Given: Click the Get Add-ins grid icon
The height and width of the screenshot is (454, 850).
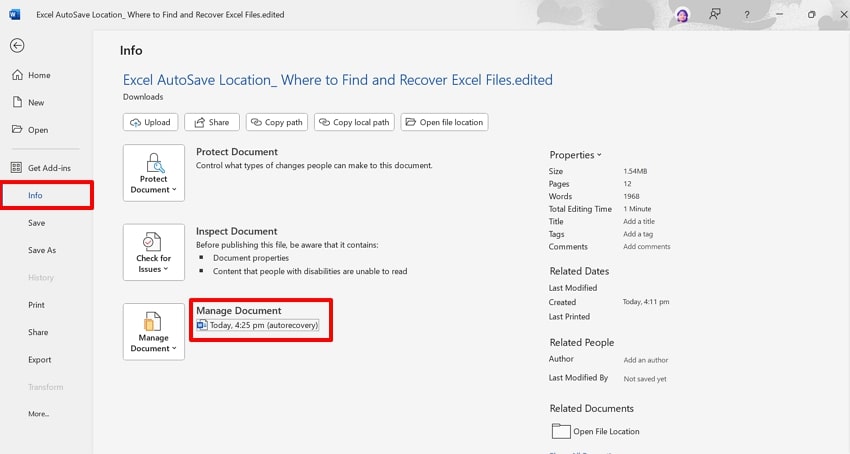Looking at the screenshot, I should [x=16, y=167].
